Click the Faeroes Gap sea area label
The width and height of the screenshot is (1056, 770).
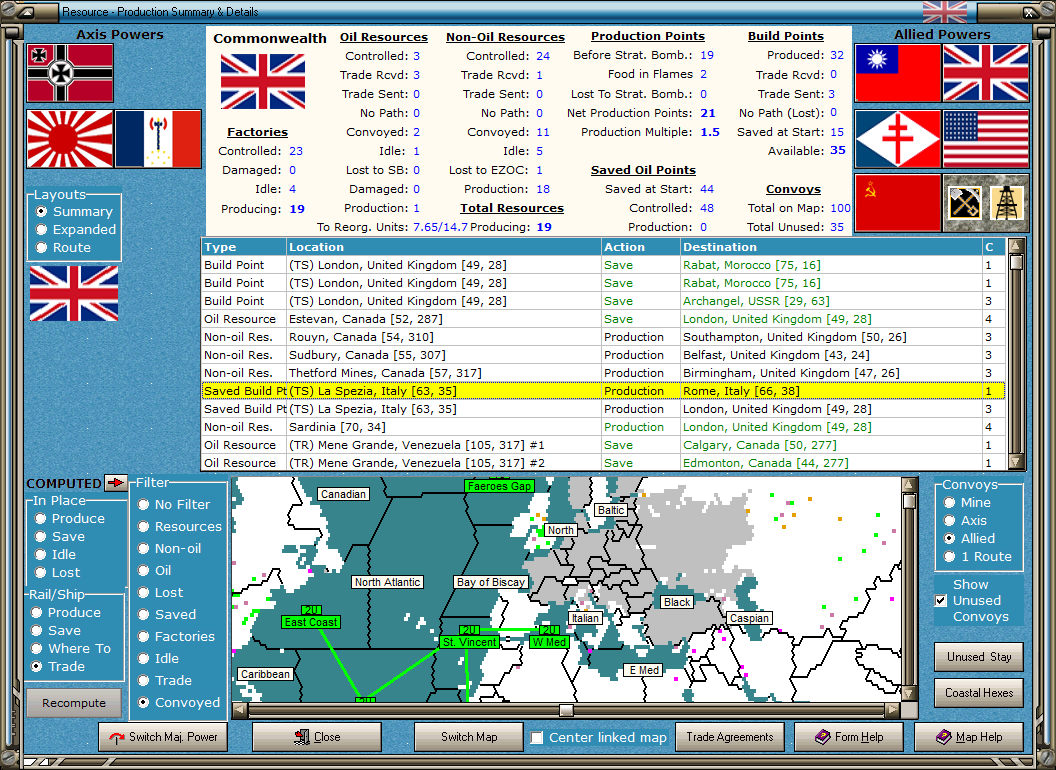click(x=500, y=486)
